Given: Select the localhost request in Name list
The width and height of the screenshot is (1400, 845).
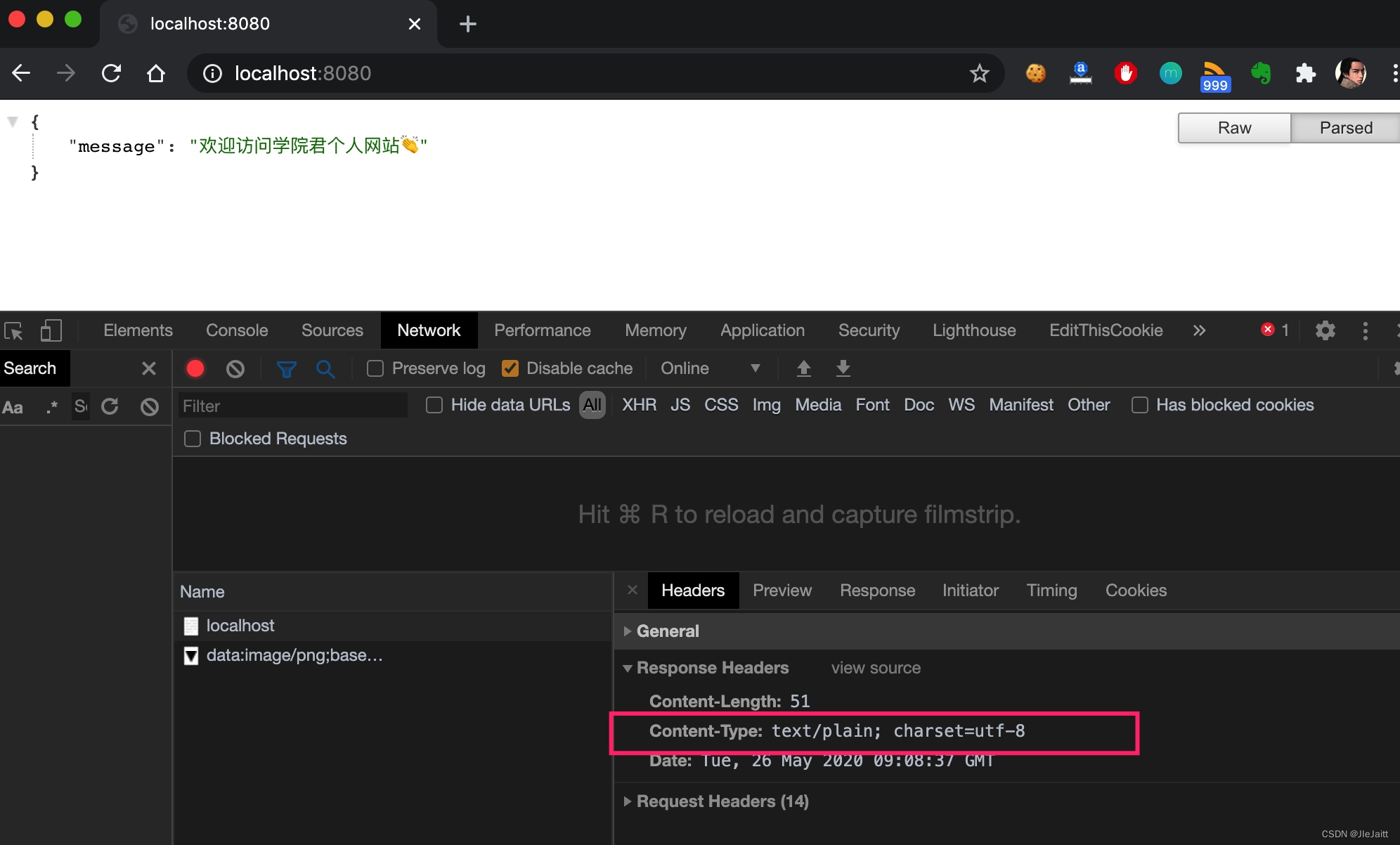Looking at the screenshot, I should point(240,625).
